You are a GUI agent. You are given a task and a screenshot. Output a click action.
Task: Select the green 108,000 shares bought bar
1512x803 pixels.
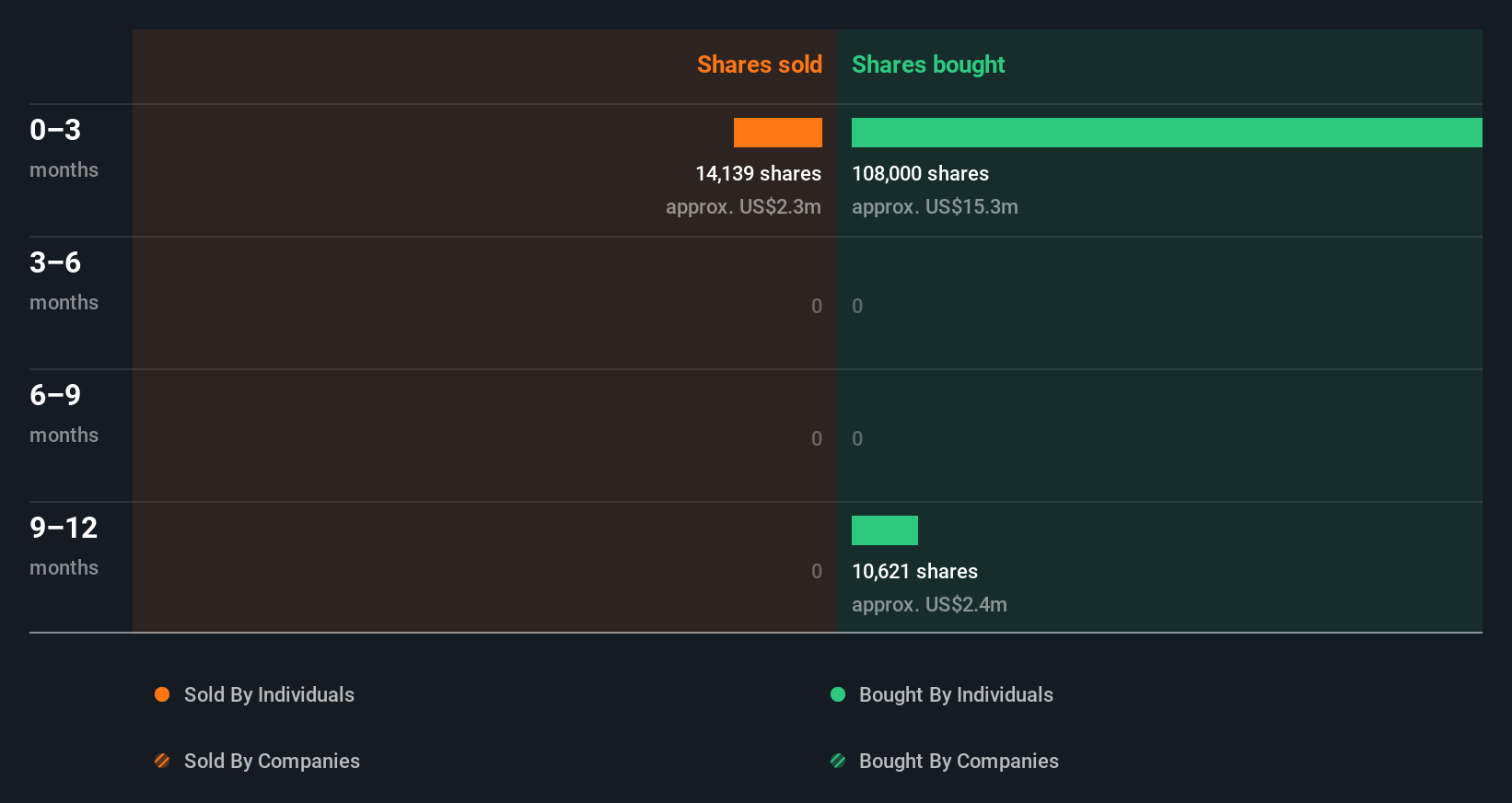(x=1167, y=133)
